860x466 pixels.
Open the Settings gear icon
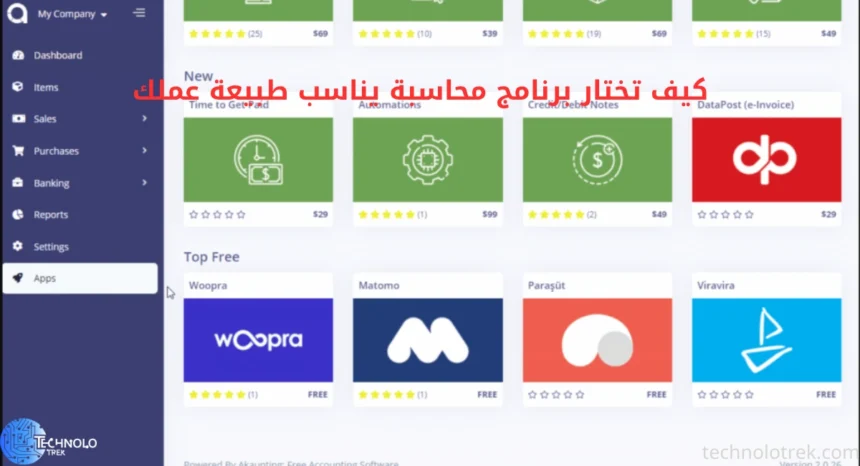[x=18, y=247]
